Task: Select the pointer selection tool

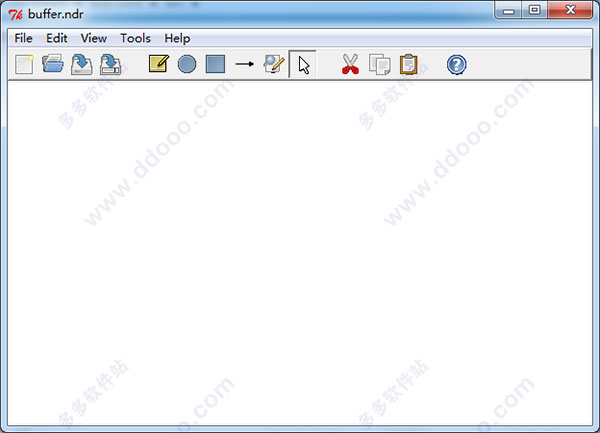Action: (303, 64)
